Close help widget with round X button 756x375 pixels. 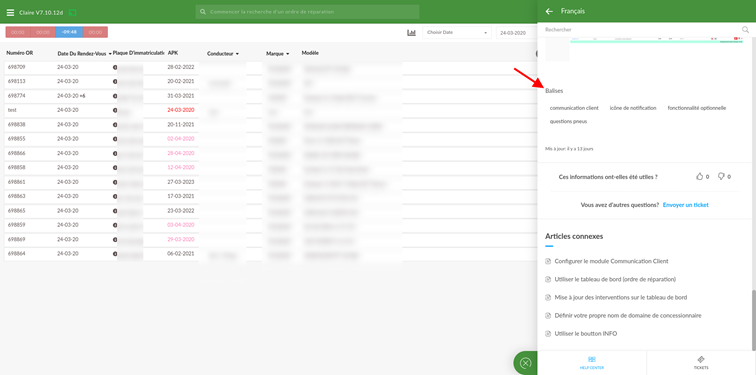526,363
